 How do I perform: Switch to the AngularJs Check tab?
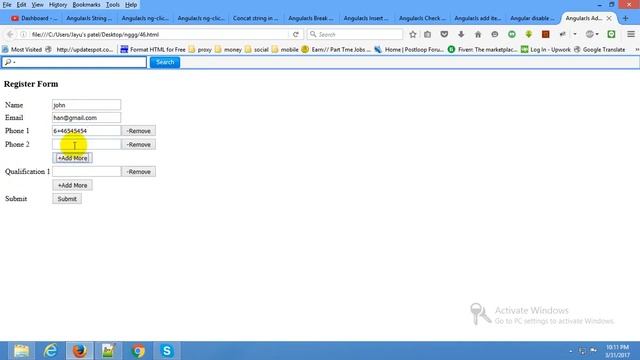(x=422, y=18)
